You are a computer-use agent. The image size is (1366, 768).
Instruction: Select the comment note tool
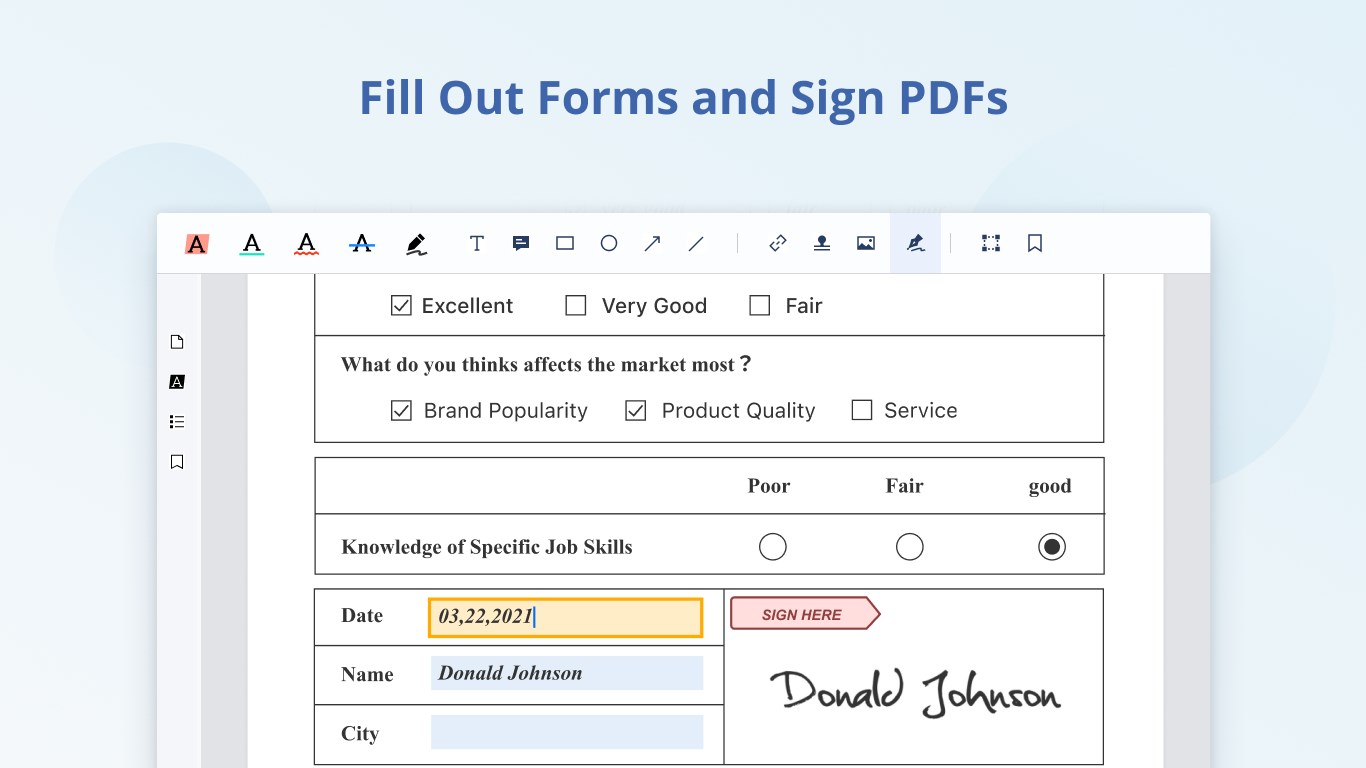click(x=521, y=243)
